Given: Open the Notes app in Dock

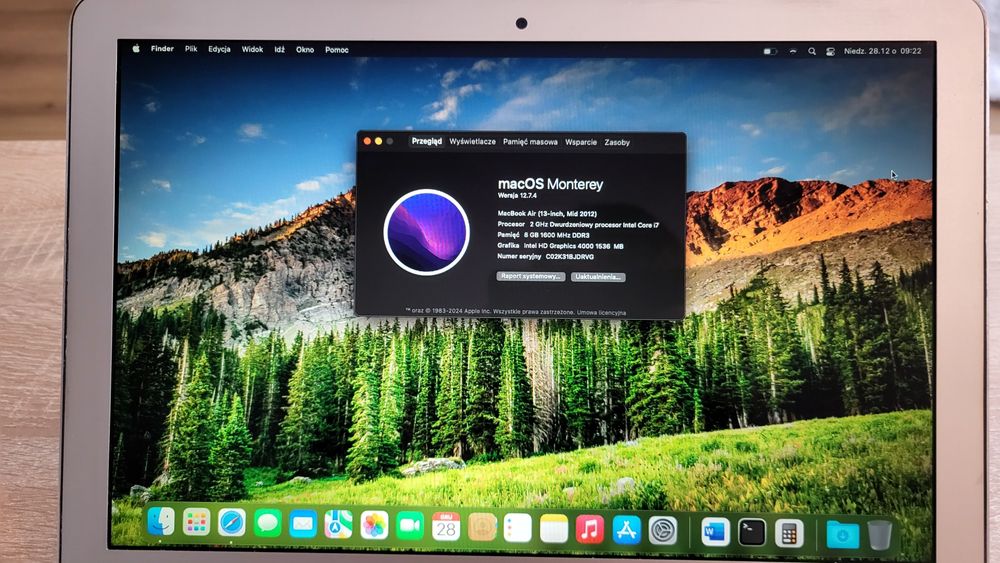Looking at the screenshot, I should click(554, 529).
